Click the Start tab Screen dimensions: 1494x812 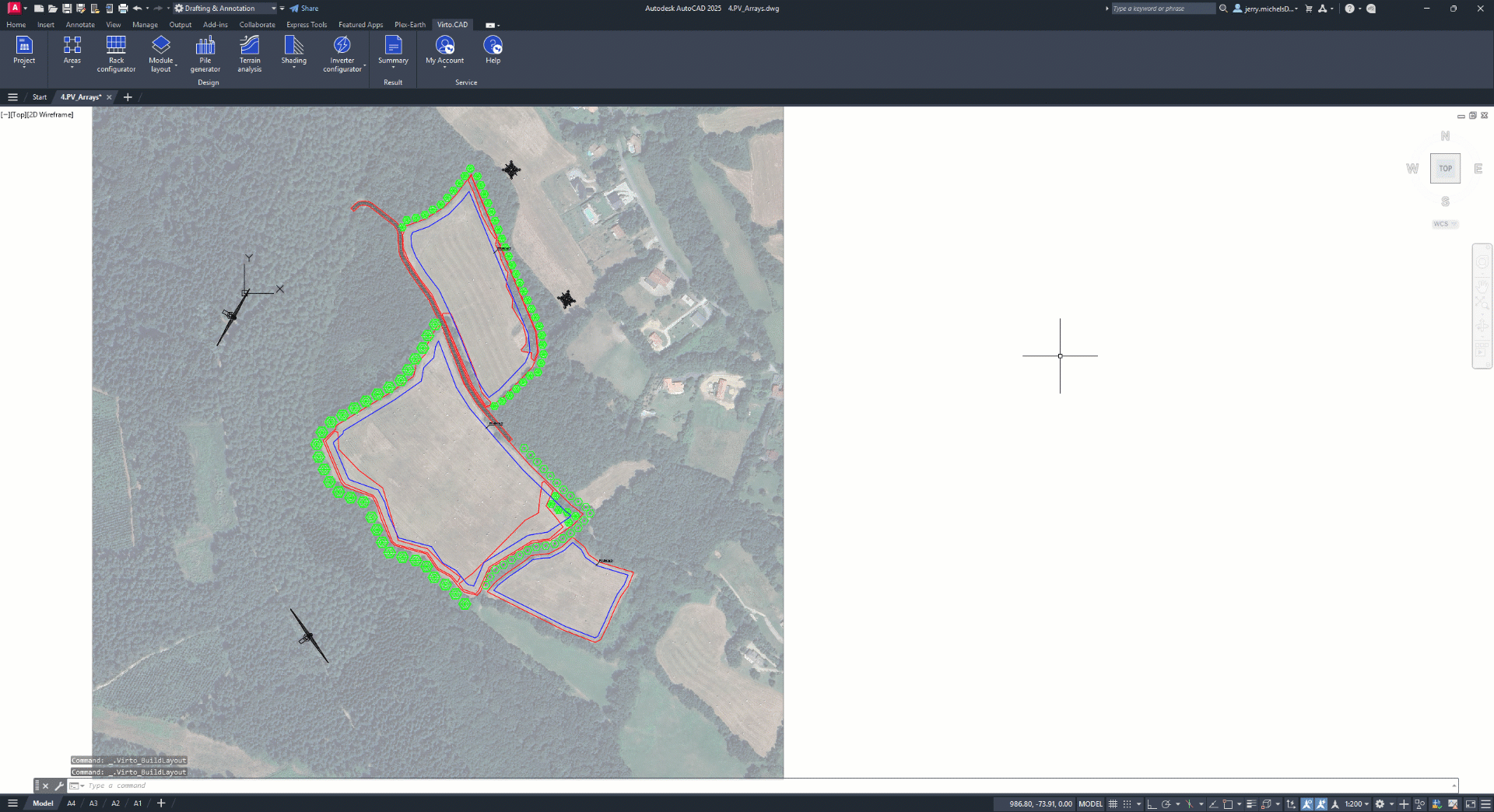(40, 97)
